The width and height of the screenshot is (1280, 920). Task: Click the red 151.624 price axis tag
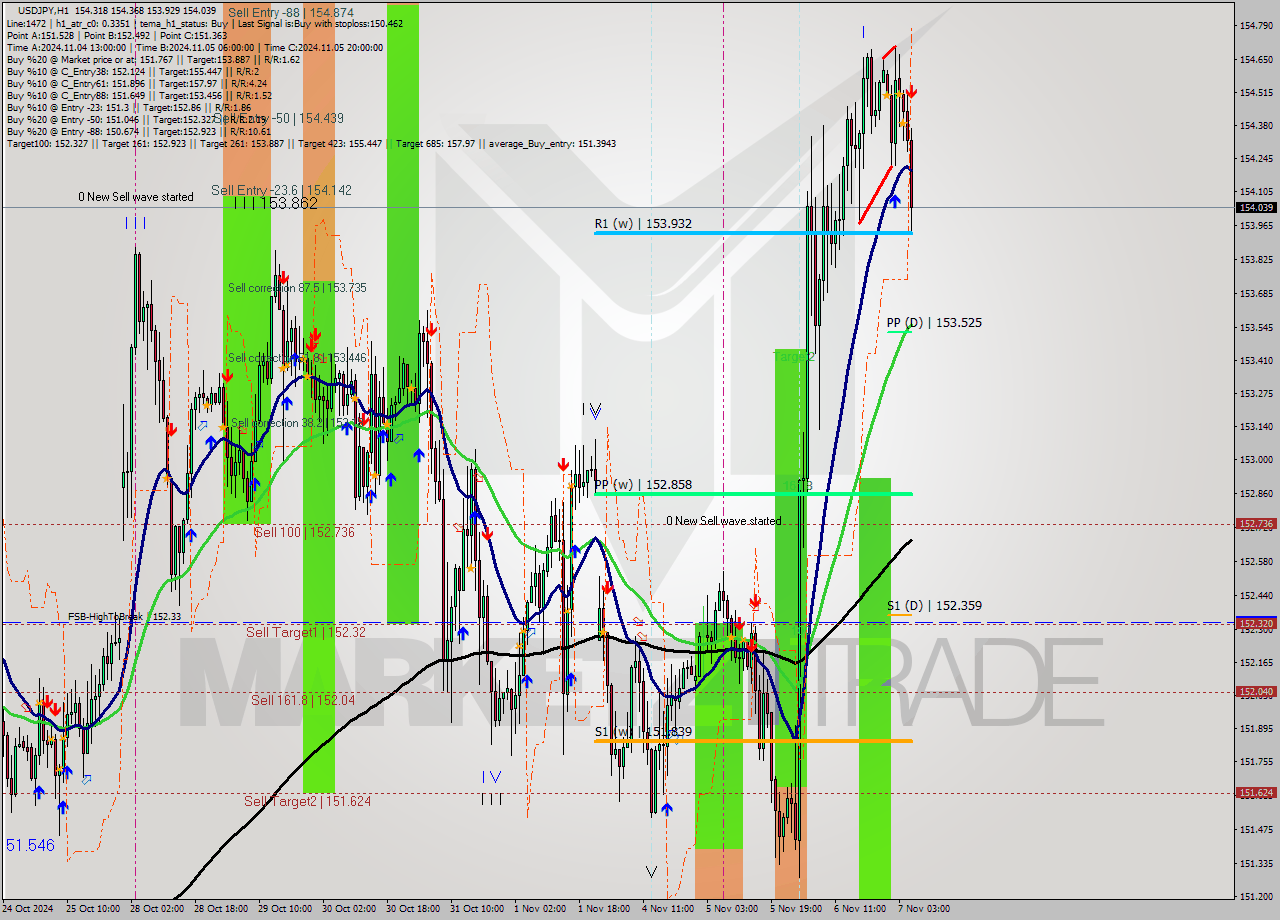(x=1256, y=792)
